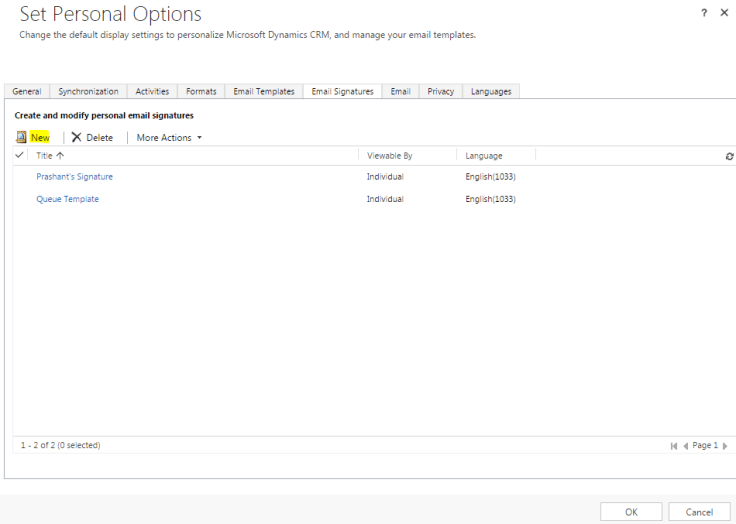Open the Help question mark icon

704,13
